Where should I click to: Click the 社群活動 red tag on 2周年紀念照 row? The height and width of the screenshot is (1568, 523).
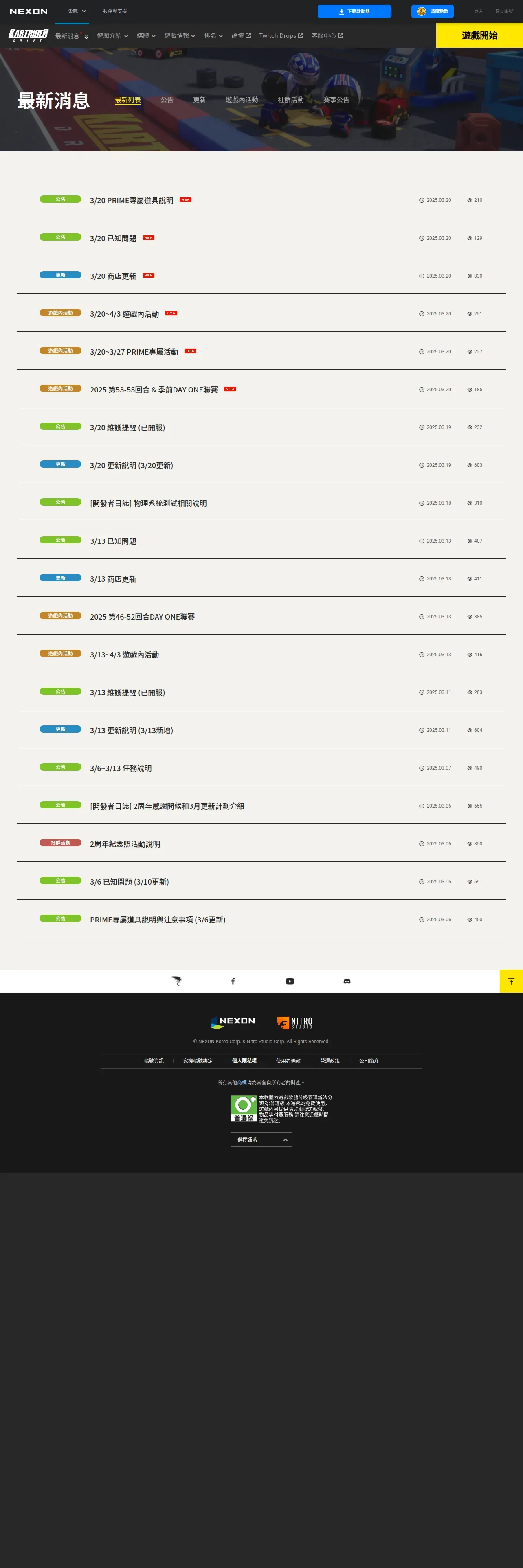(60, 843)
